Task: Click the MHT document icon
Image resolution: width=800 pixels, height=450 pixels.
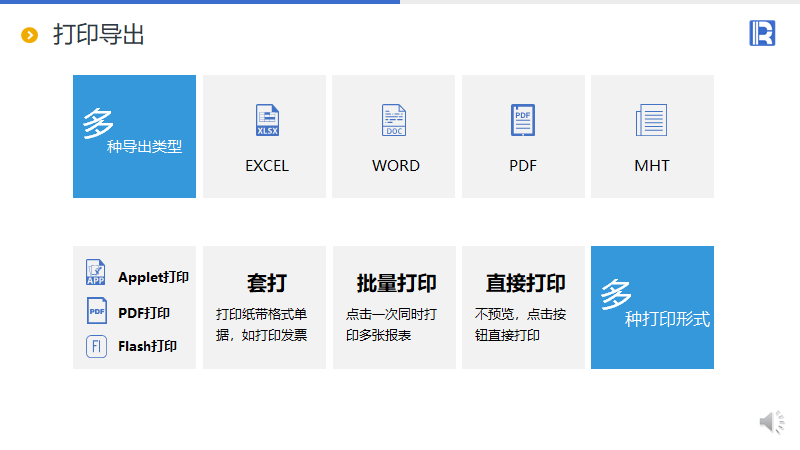Action: [652, 120]
